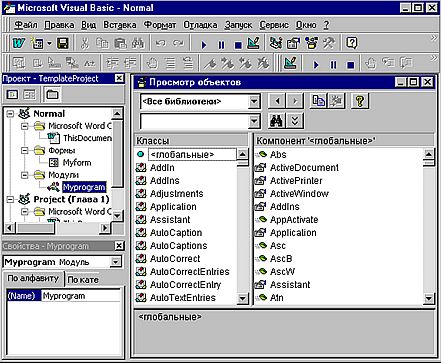
Task: Click the Redo arrow icon
Action: pos(178,43)
